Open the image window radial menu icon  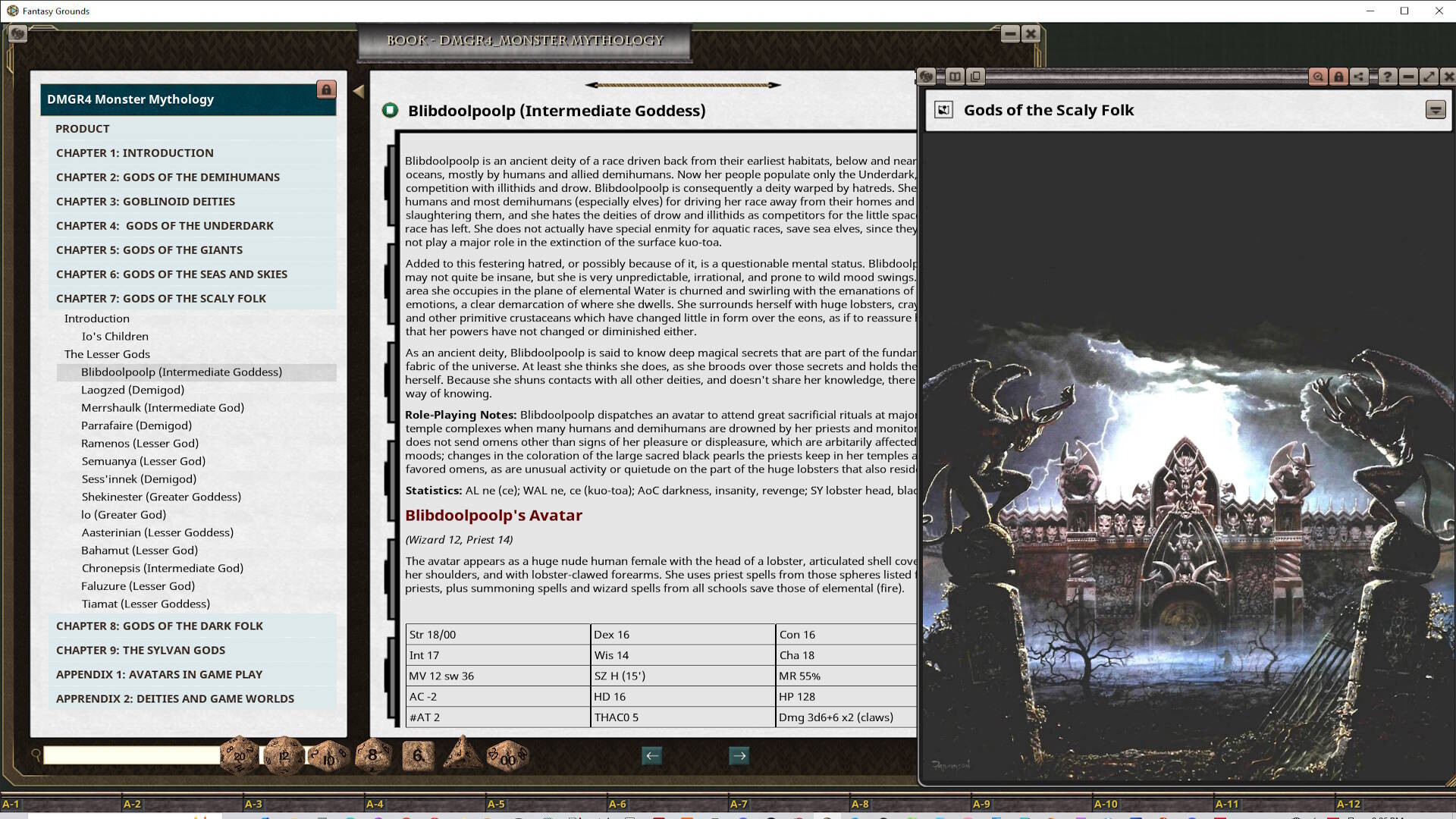coord(926,77)
